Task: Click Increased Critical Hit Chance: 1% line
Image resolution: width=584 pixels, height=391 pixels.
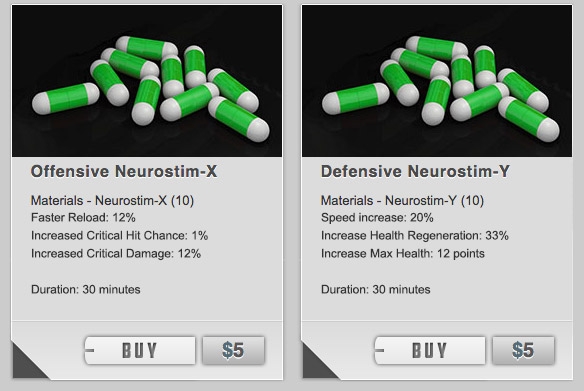Action: (x=120, y=235)
